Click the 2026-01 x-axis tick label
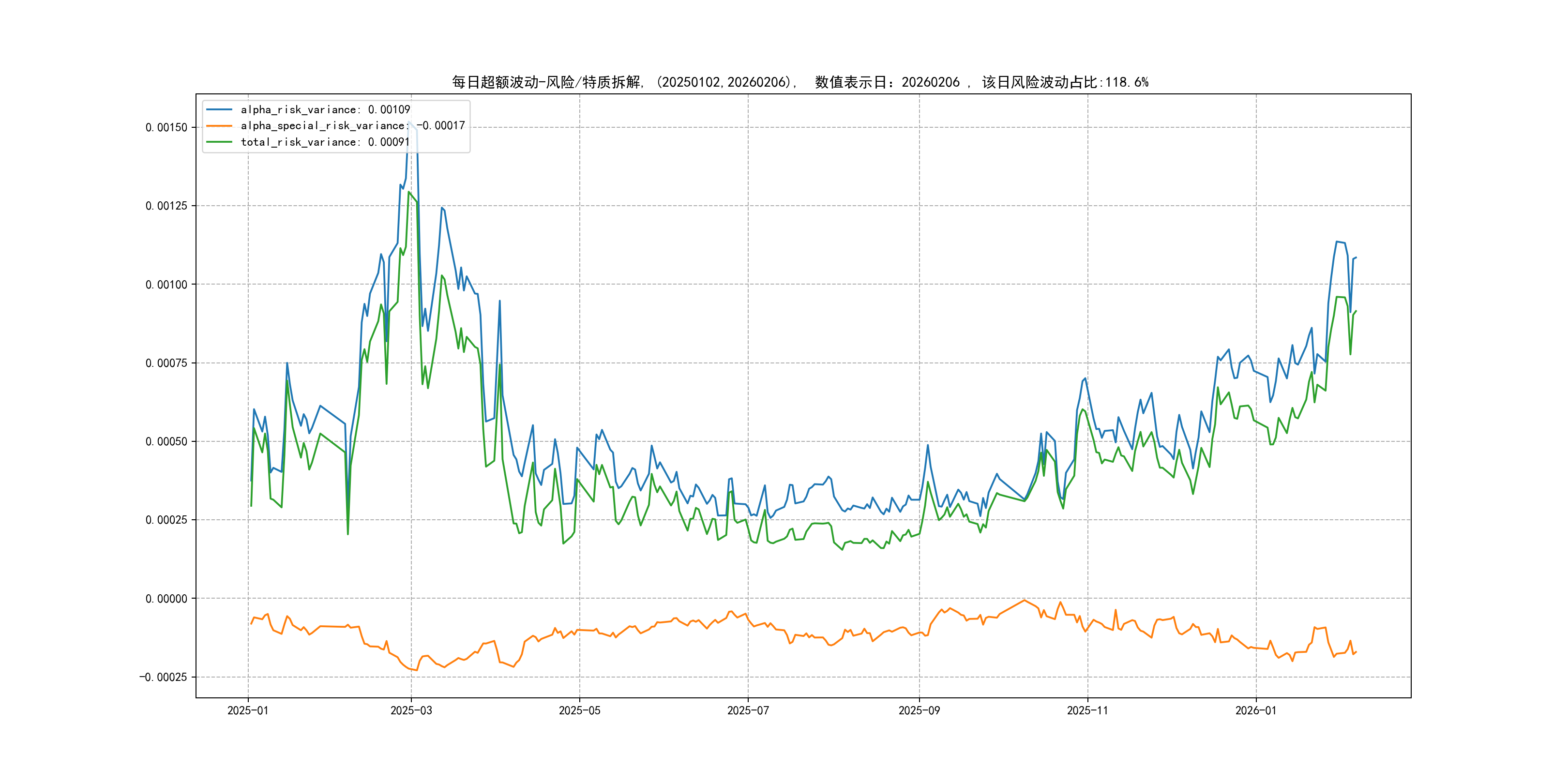Viewport: 1568px width, 784px height. coord(1256,711)
